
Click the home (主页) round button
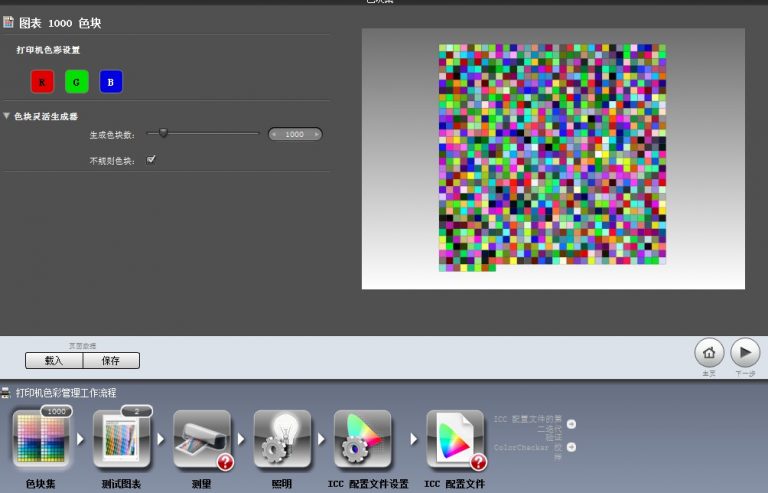tap(709, 352)
